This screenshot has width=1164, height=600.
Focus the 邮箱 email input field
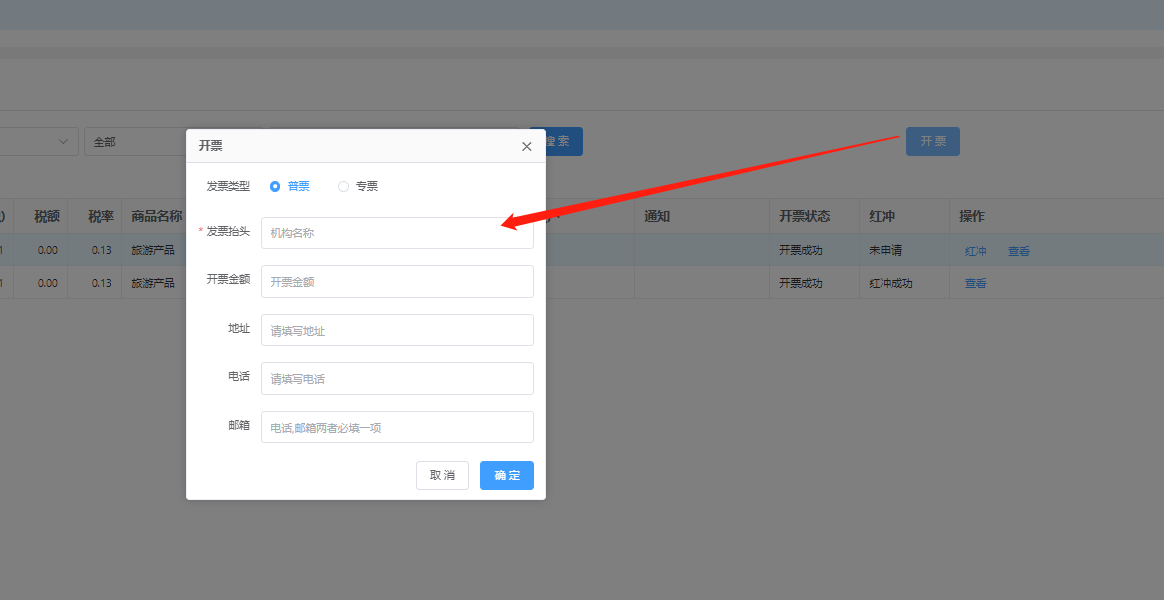coord(397,427)
